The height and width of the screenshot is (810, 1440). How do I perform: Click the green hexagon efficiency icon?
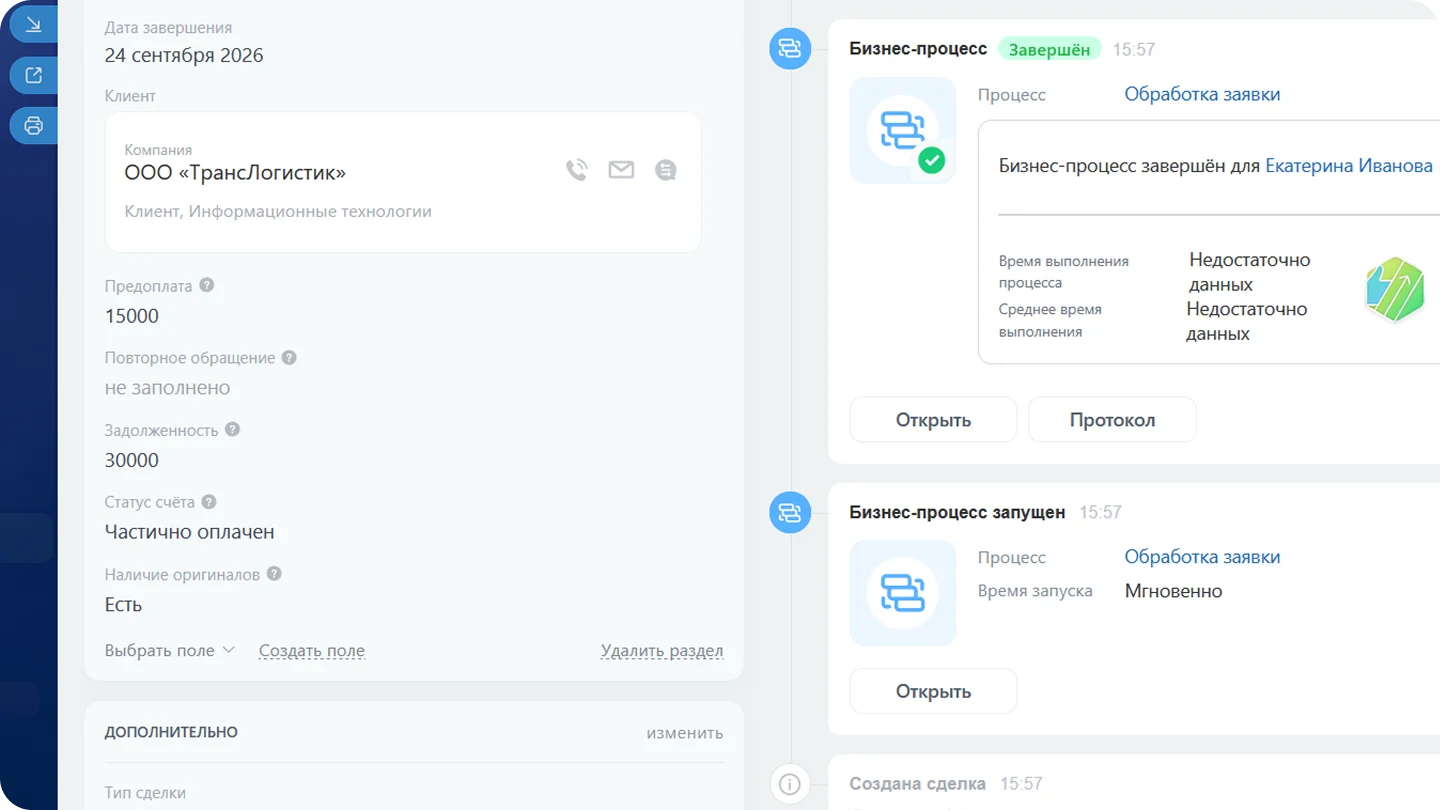click(1395, 290)
